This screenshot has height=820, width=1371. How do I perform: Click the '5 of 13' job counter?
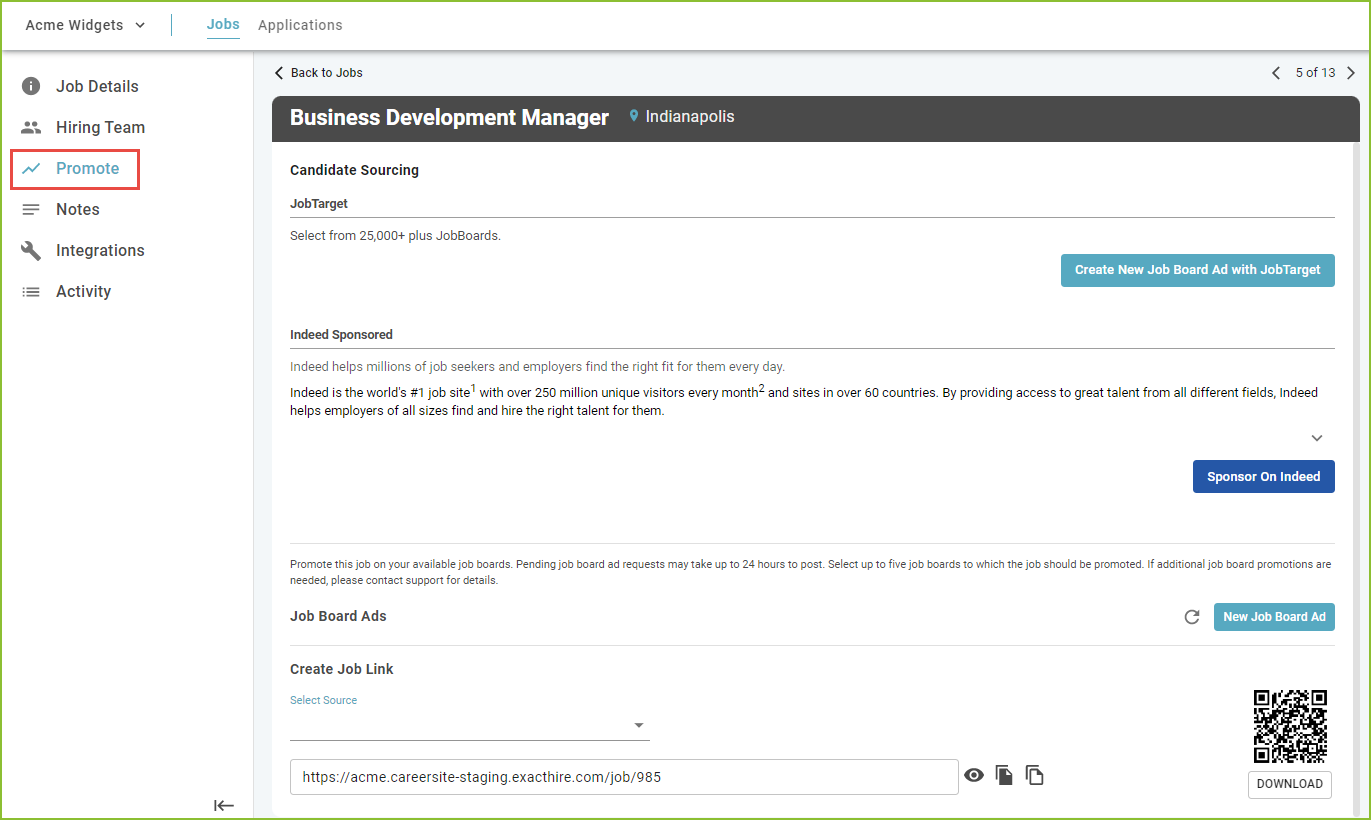[x=1315, y=73]
